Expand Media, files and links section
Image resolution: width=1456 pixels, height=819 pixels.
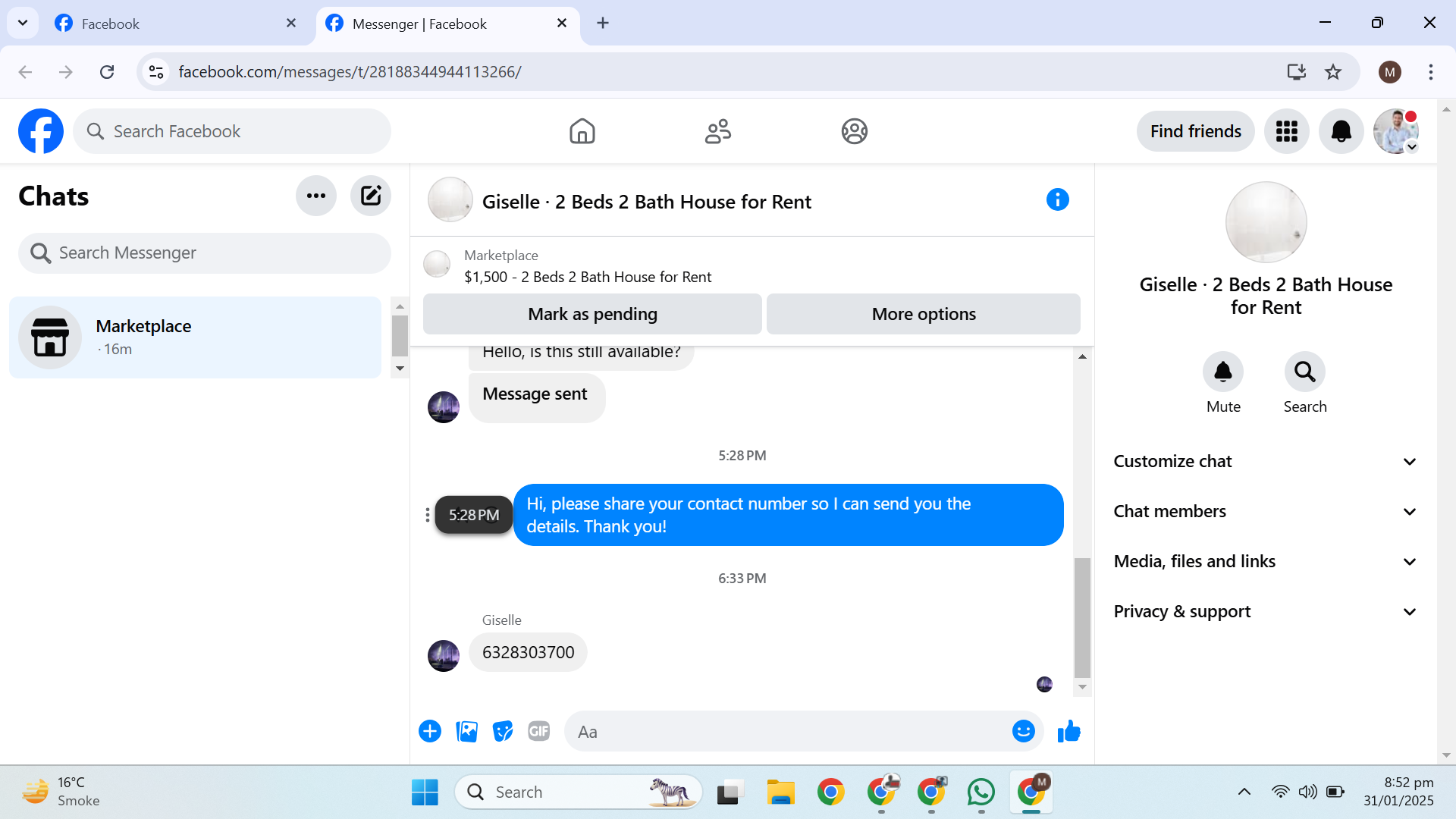click(1266, 561)
